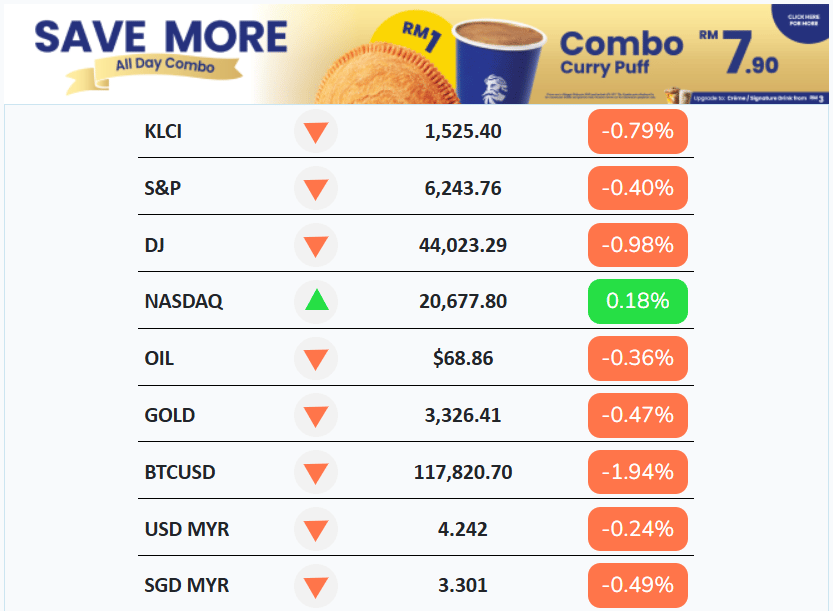Viewport: 833px width, 611px height.
Task: Select the NASDAQ row label
Action: pos(184,301)
